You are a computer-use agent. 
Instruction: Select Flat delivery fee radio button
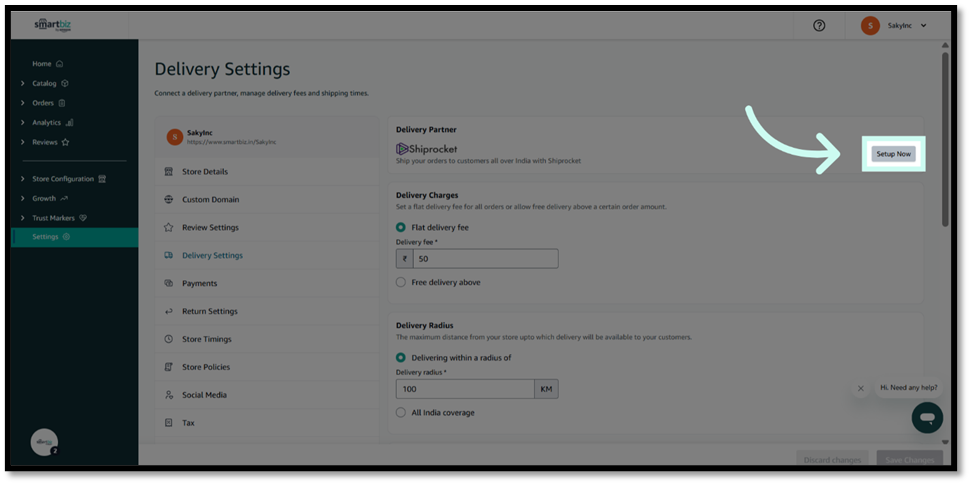click(x=401, y=228)
